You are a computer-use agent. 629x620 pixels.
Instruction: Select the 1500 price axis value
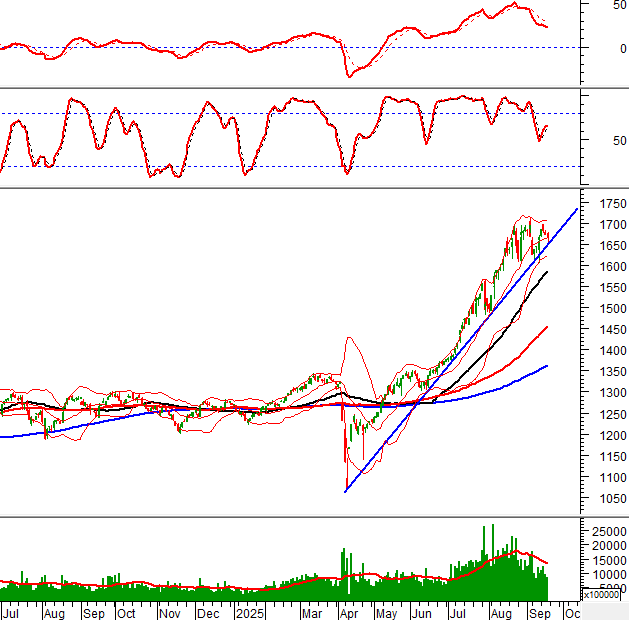pos(613,309)
